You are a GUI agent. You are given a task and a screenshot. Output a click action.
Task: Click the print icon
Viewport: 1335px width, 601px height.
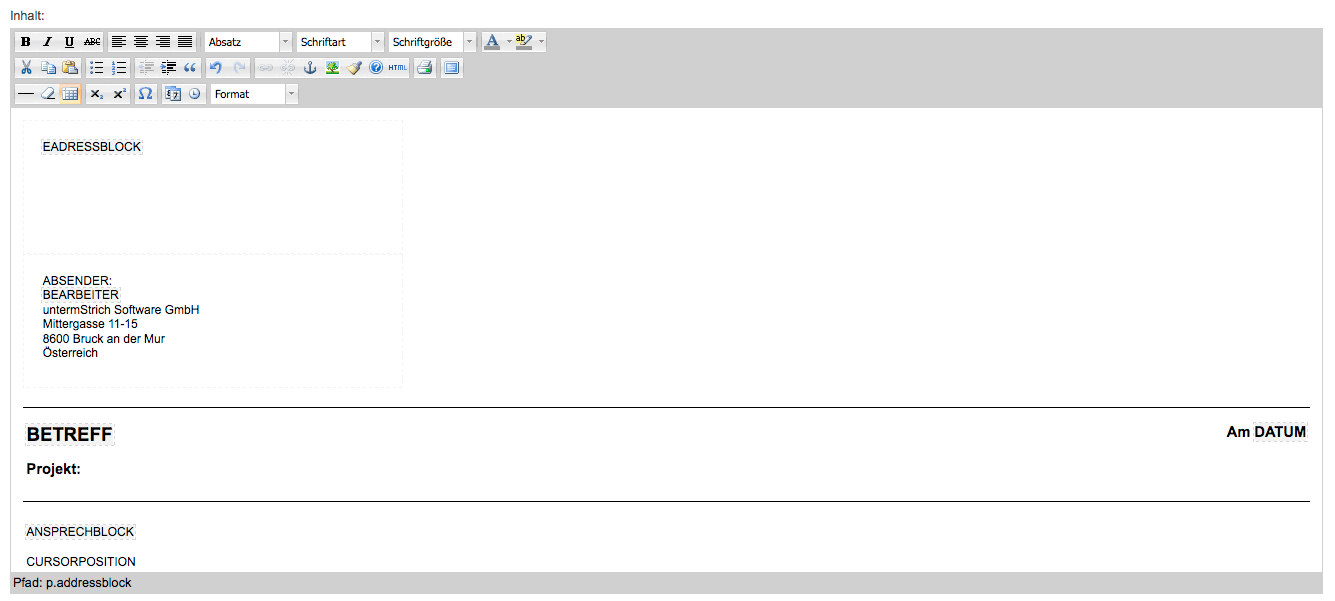tap(425, 68)
